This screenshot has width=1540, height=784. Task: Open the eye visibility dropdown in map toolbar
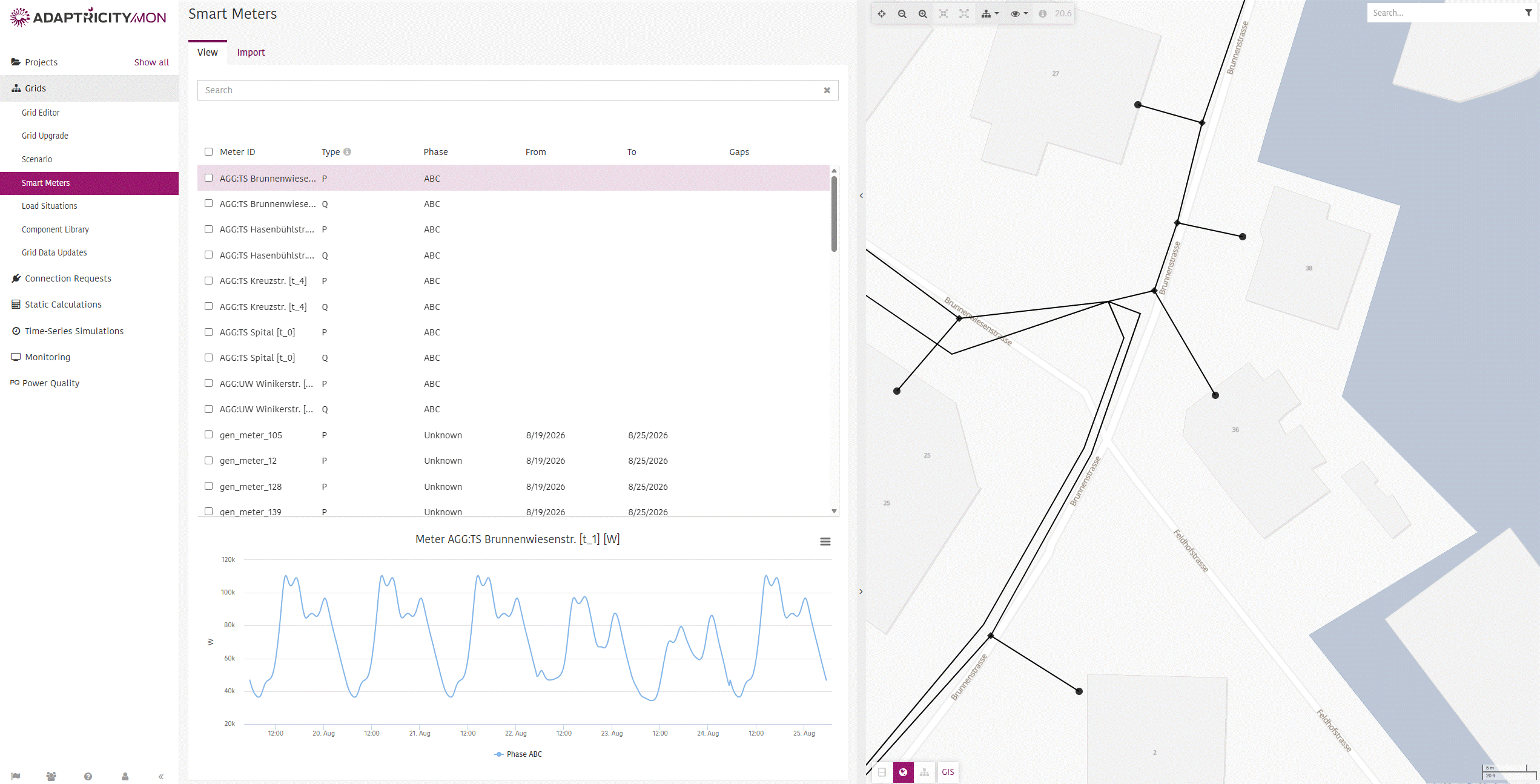[1019, 13]
